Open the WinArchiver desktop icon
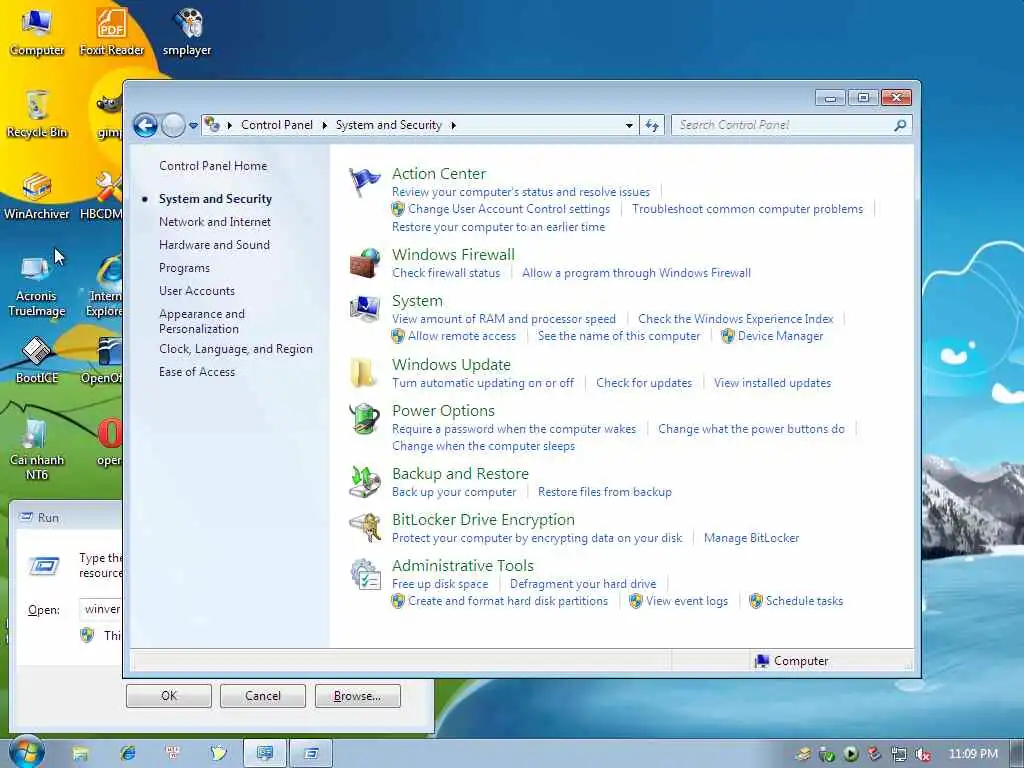This screenshot has width=1024, height=768. pyautogui.click(x=37, y=196)
